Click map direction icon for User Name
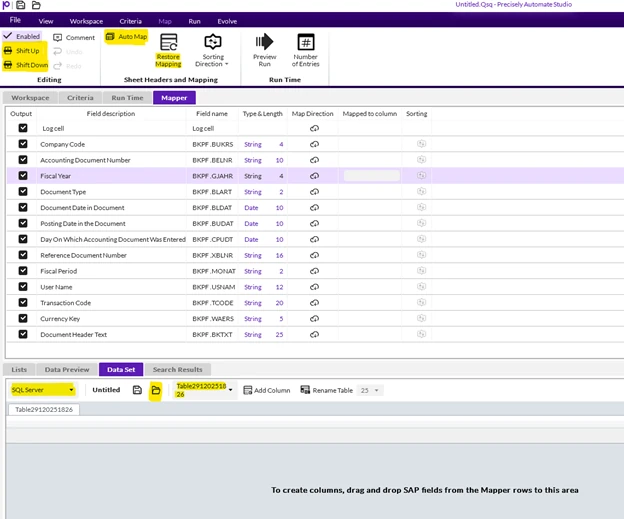 314,287
